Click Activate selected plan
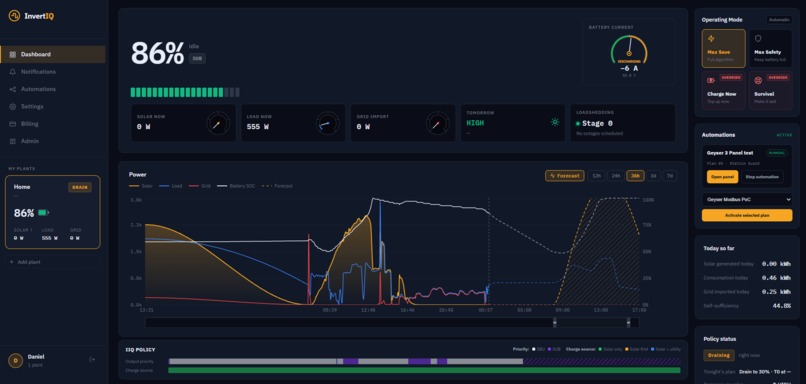This screenshot has width=806, height=384. pos(747,215)
